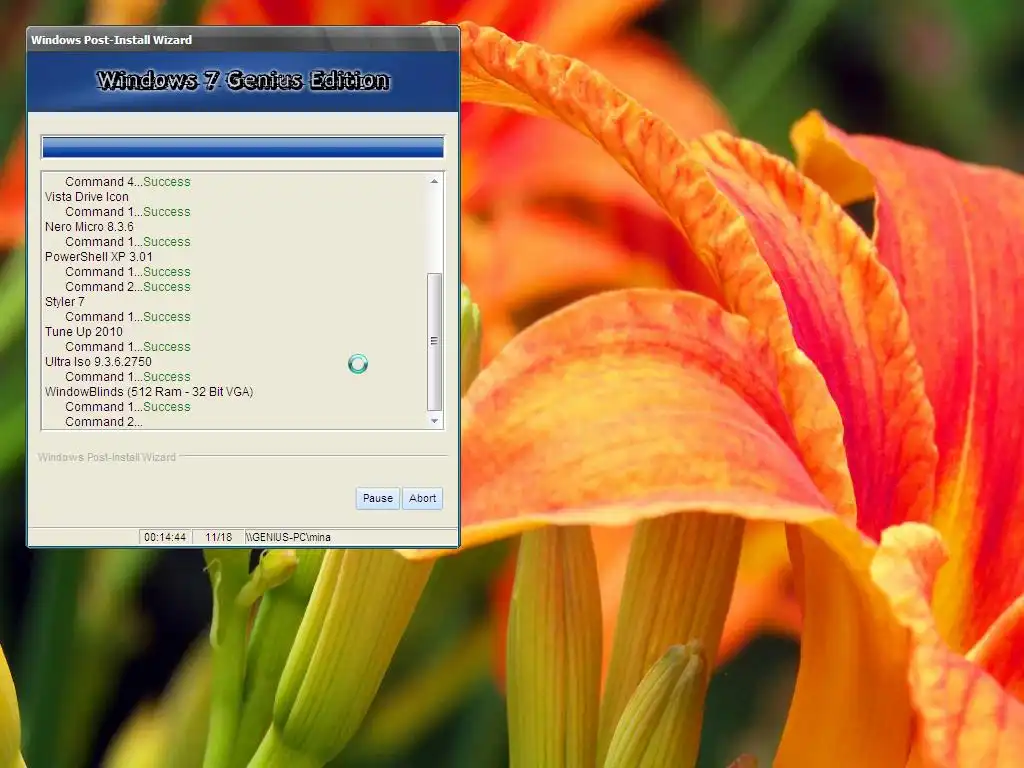This screenshot has width=1024, height=768.
Task: Click Command 1...Success under Vista Drive Icon
Action: (128, 212)
